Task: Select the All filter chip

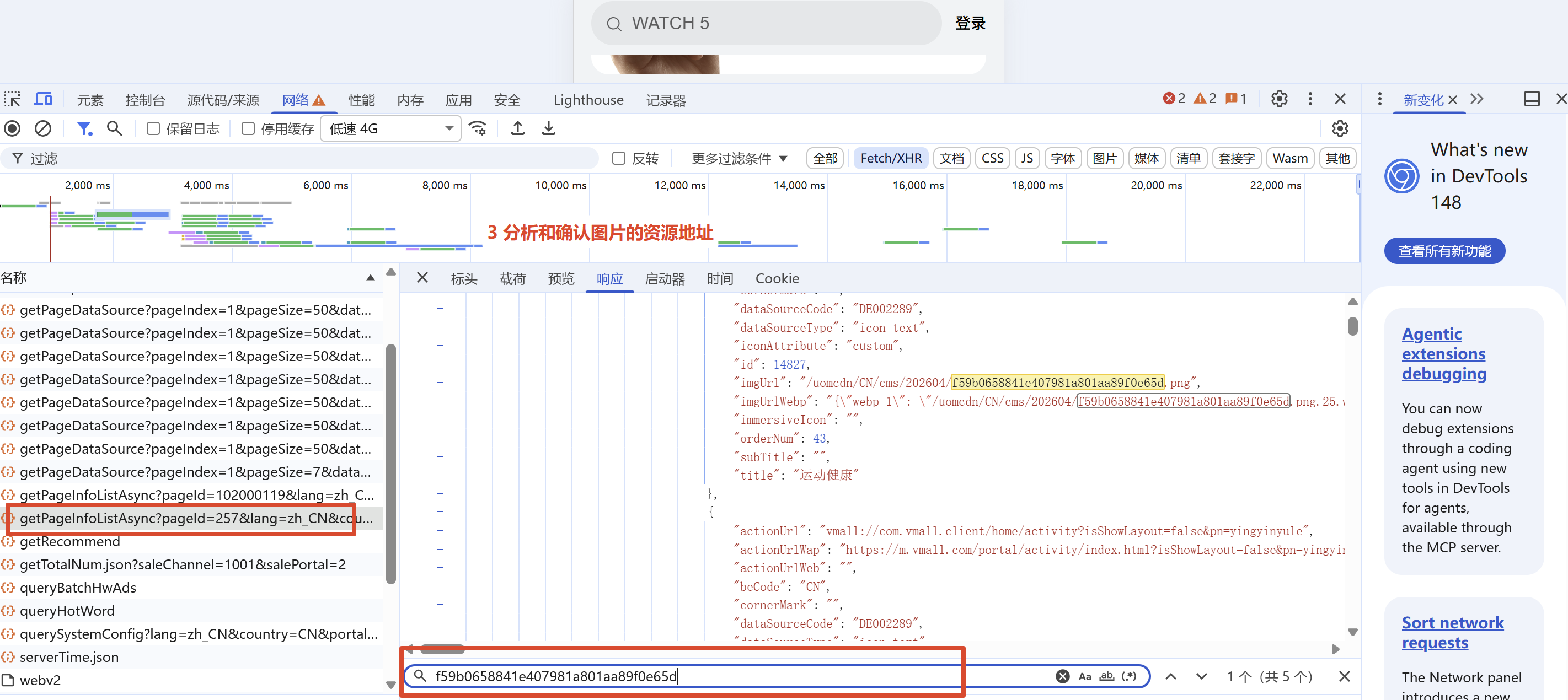Action: tap(825, 158)
